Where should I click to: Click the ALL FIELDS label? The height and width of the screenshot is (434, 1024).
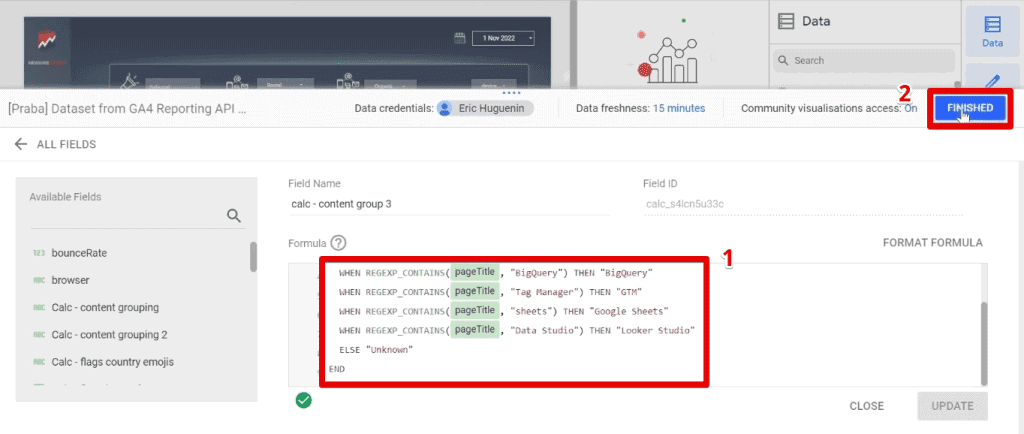pyautogui.click(x=67, y=144)
